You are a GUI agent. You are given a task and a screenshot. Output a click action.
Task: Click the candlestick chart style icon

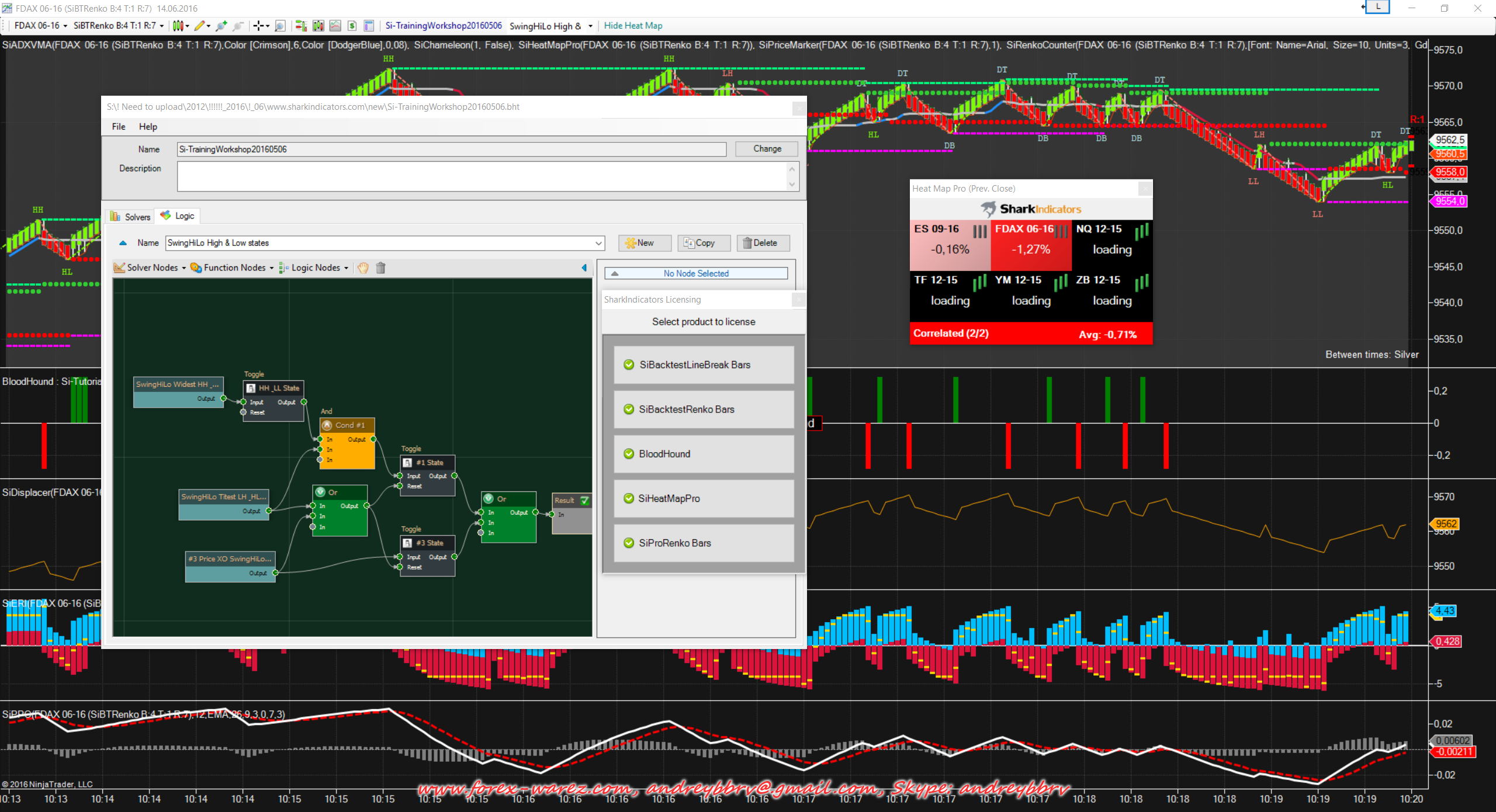(x=178, y=26)
